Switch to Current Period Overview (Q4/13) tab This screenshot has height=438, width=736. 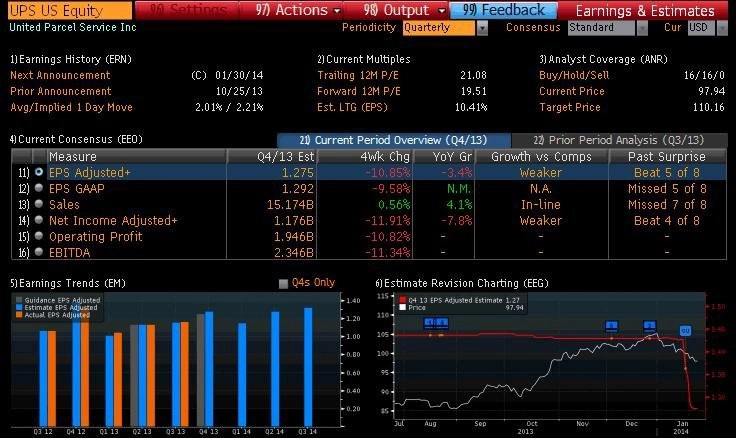[x=393, y=140]
